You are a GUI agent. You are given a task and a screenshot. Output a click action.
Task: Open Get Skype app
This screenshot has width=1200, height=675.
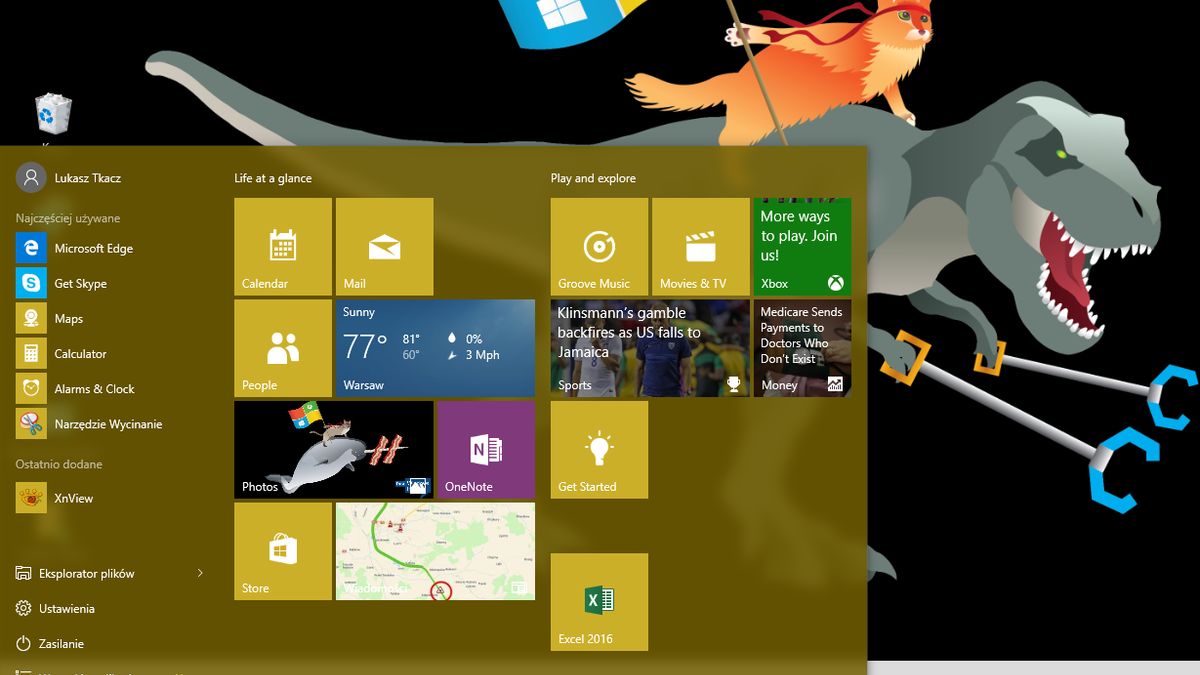pyautogui.click(x=110, y=283)
